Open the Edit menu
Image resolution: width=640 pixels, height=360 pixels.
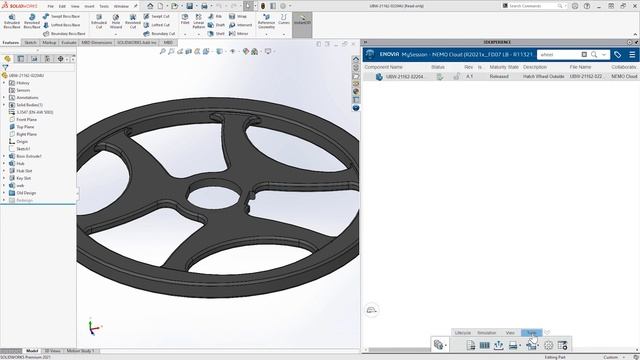point(62,6)
